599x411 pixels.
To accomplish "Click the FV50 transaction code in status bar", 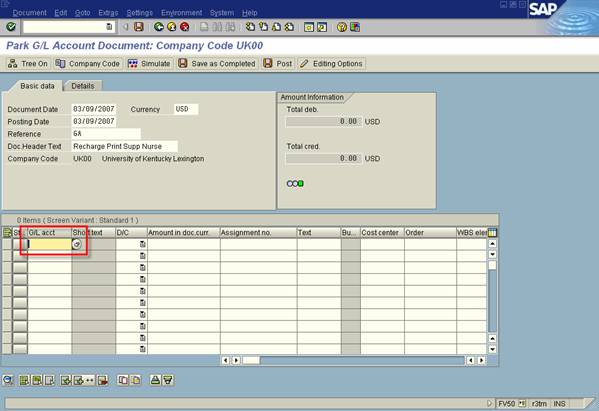I will (507, 403).
